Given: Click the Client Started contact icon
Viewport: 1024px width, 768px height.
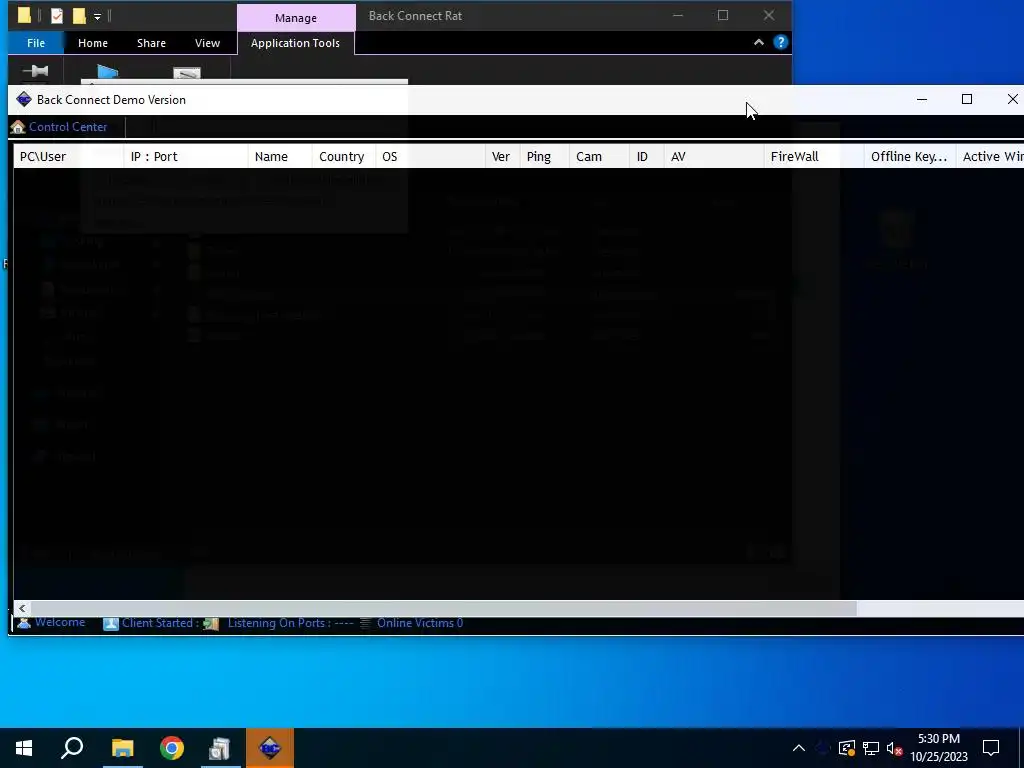Looking at the screenshot, I should coord(111,624).
